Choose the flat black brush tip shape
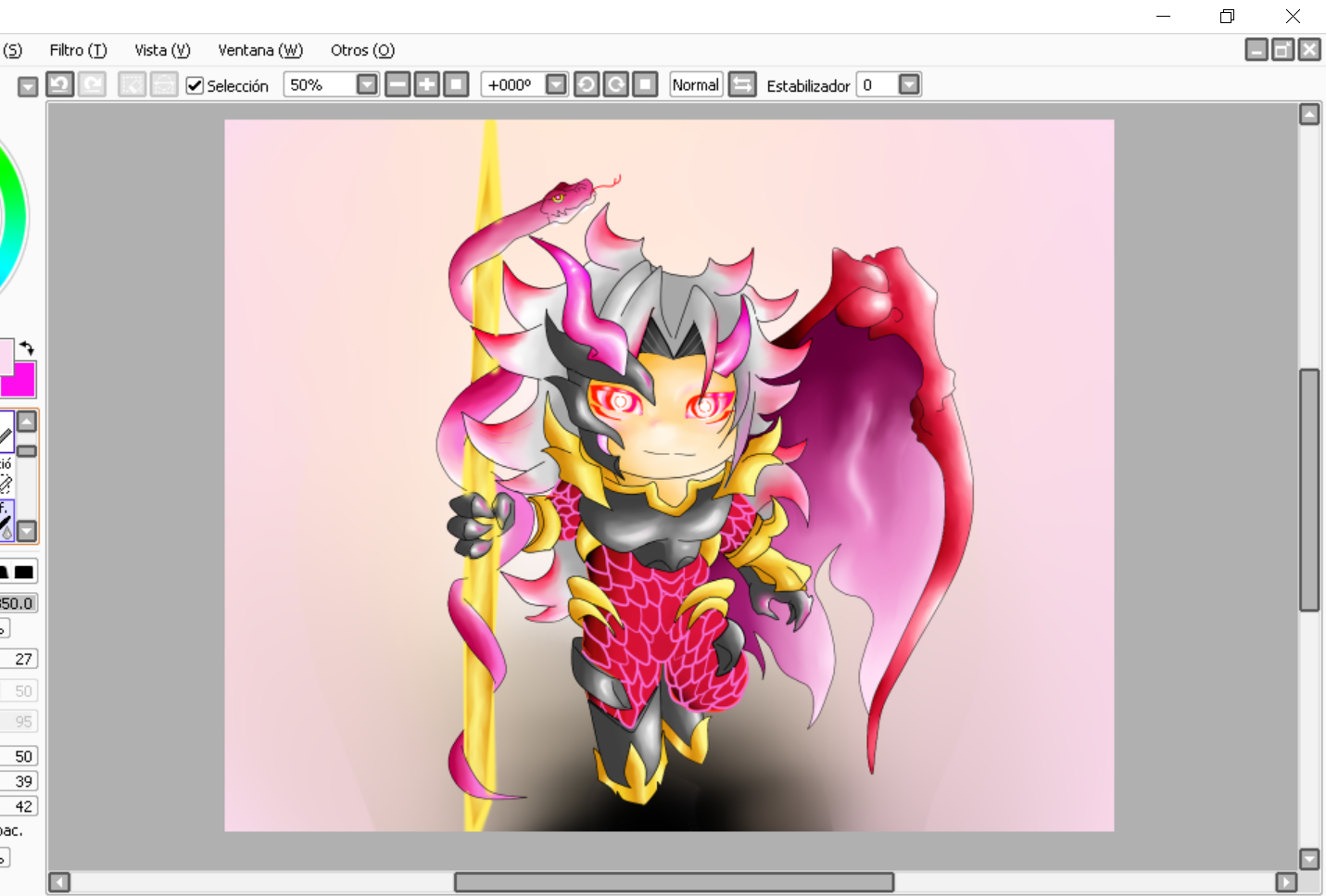This screenshot has height=896, width=1326. [24, 572]
